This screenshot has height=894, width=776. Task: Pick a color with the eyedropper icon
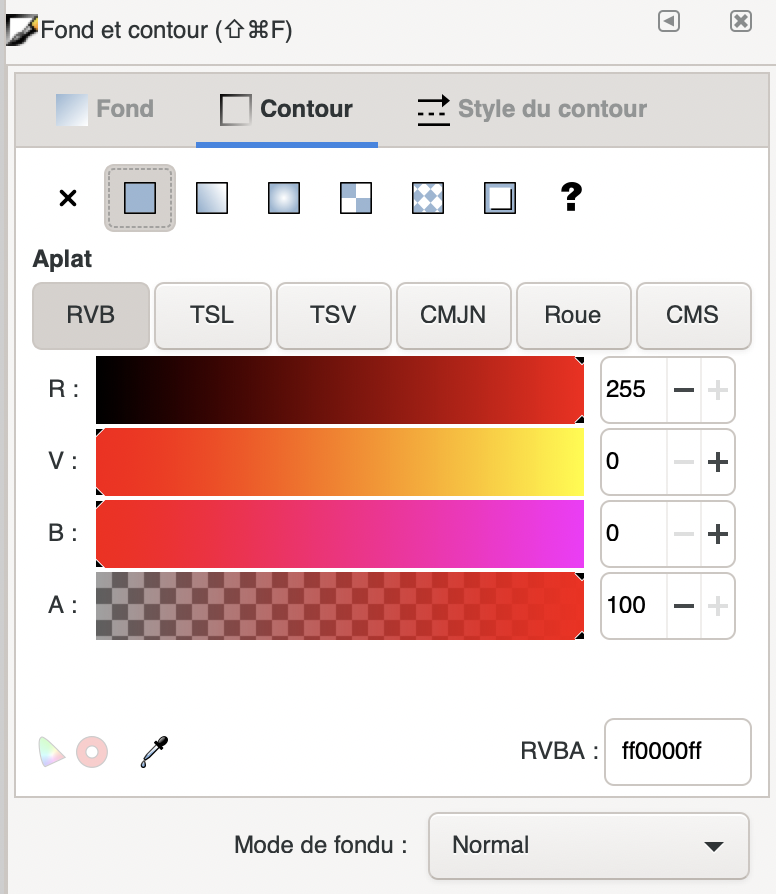point(154,751)
